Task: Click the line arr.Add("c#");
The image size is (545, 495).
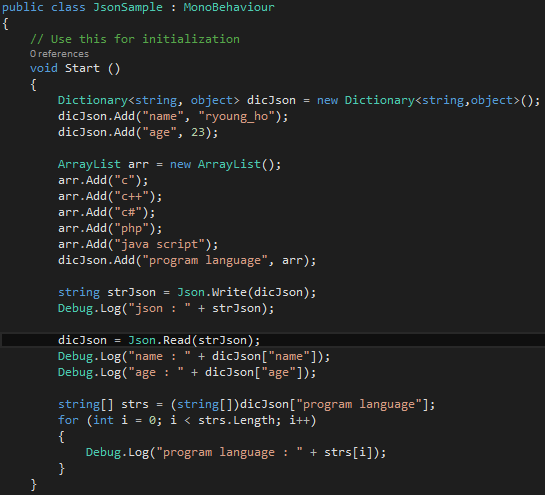Action: [106, 212]
